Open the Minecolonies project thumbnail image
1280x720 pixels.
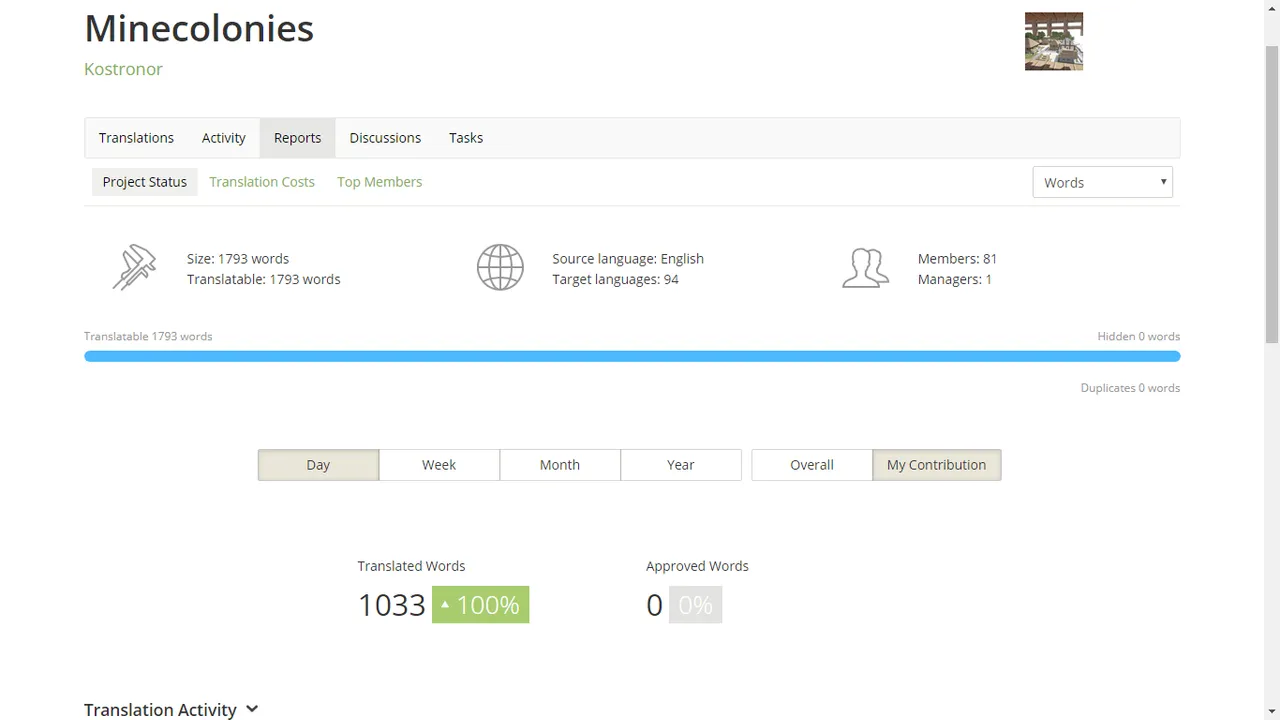point(1054,41)
